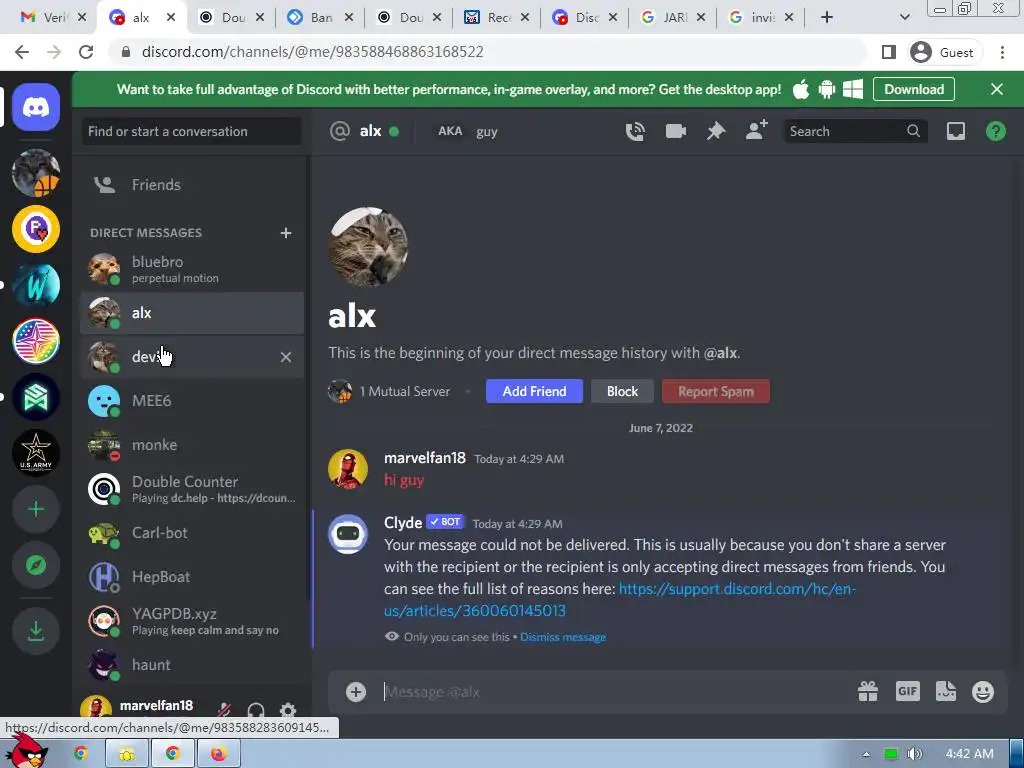This screenshot has height=768, width=1024.
Task: Click alx's large profile avatar
Action: click(x=368, y=248)
